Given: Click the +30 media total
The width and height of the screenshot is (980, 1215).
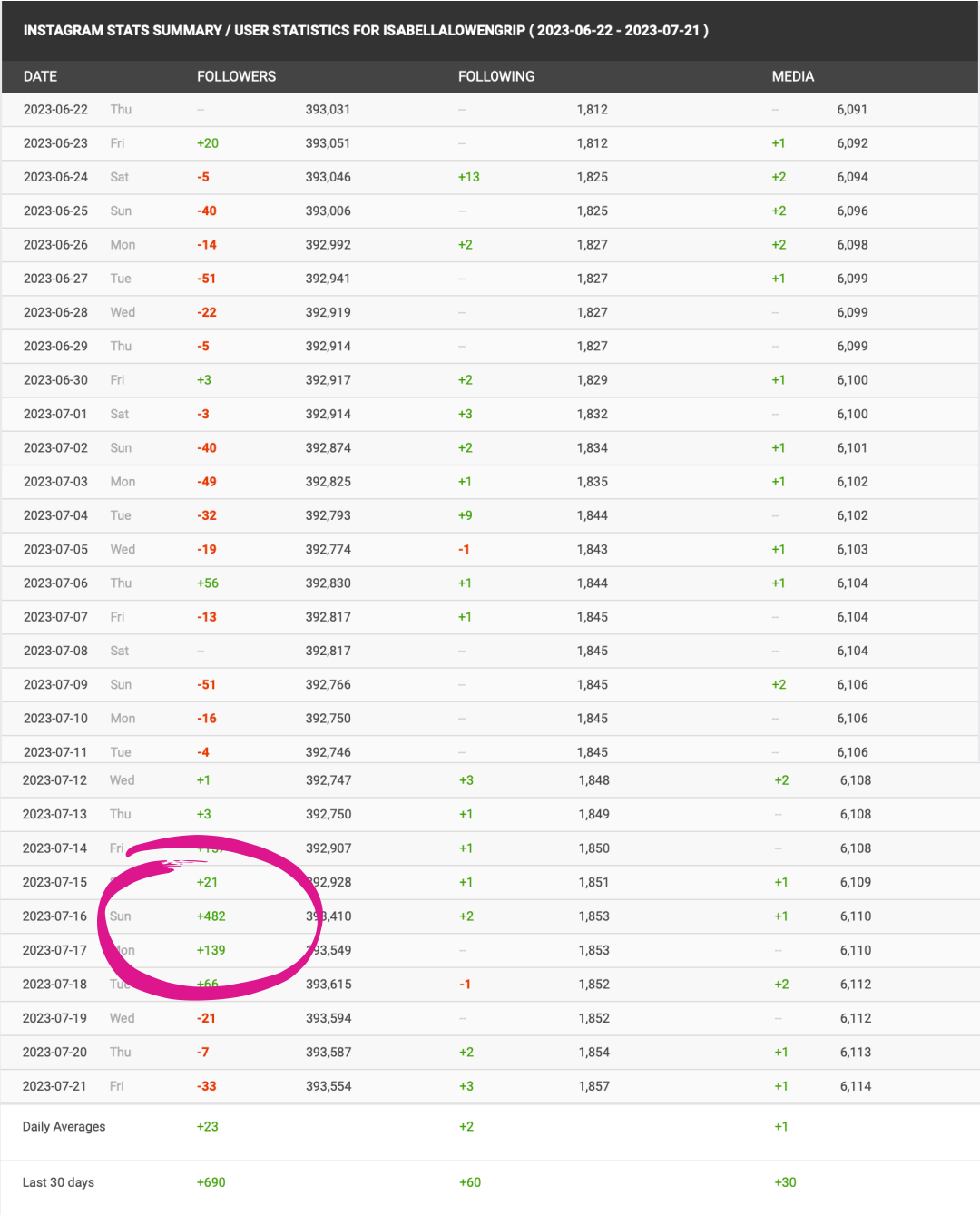Looking at the screenshot, I should 785,1182.
